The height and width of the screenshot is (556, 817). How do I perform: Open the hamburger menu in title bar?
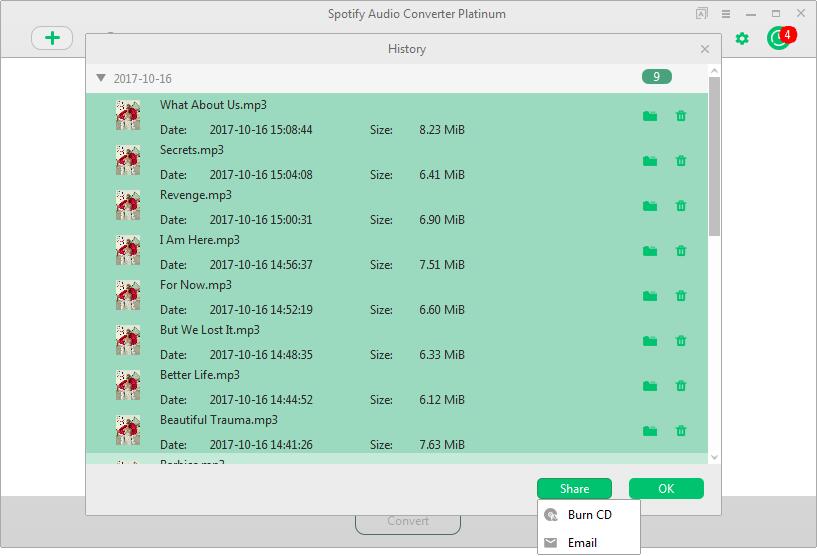pyautogui.click(x=725, y=14)
